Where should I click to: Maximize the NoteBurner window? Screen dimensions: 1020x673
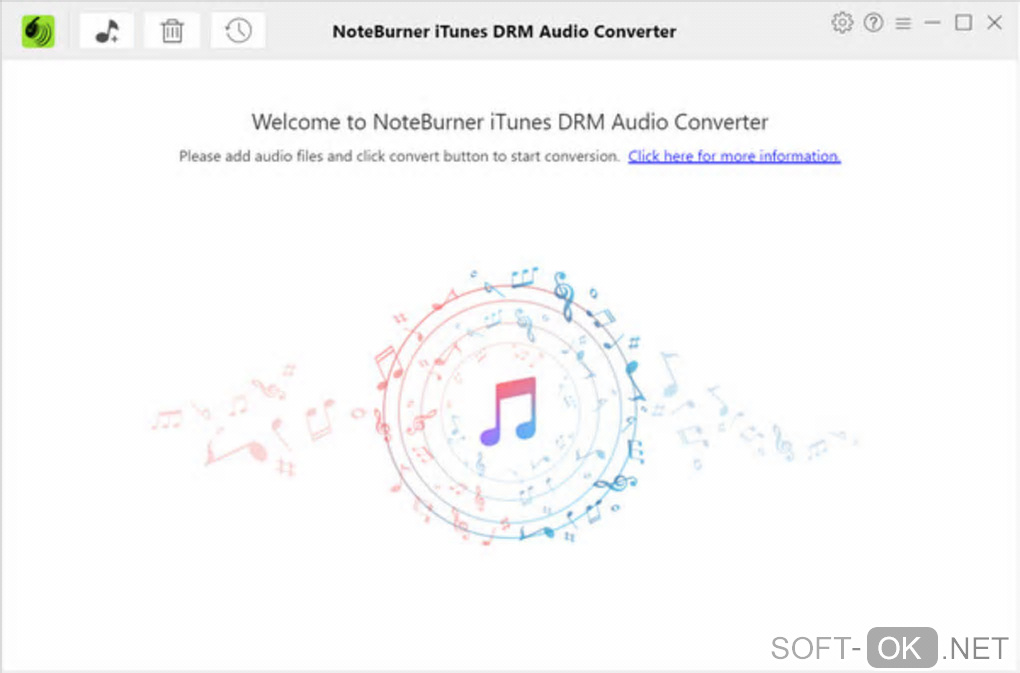point(963,23)
